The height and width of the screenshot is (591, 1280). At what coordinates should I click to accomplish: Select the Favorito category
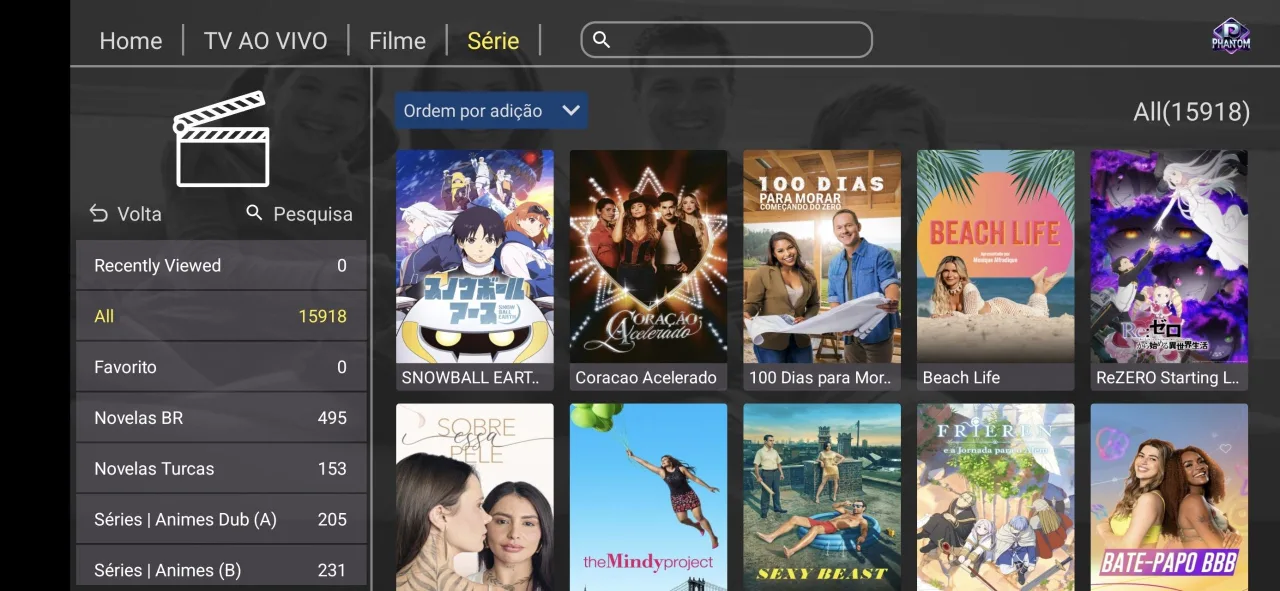221,367
